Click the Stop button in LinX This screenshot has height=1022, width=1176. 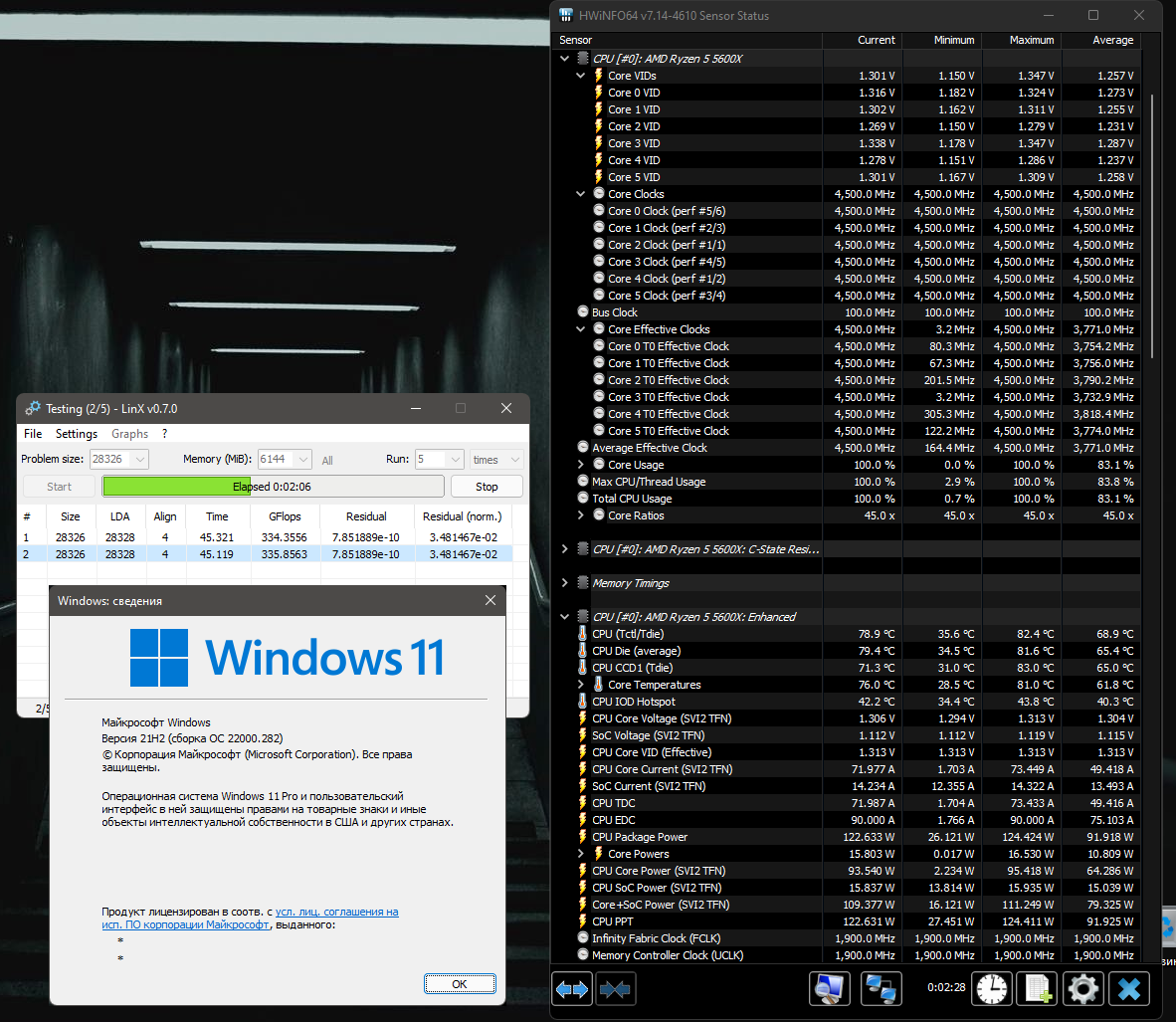coord(487,487)
